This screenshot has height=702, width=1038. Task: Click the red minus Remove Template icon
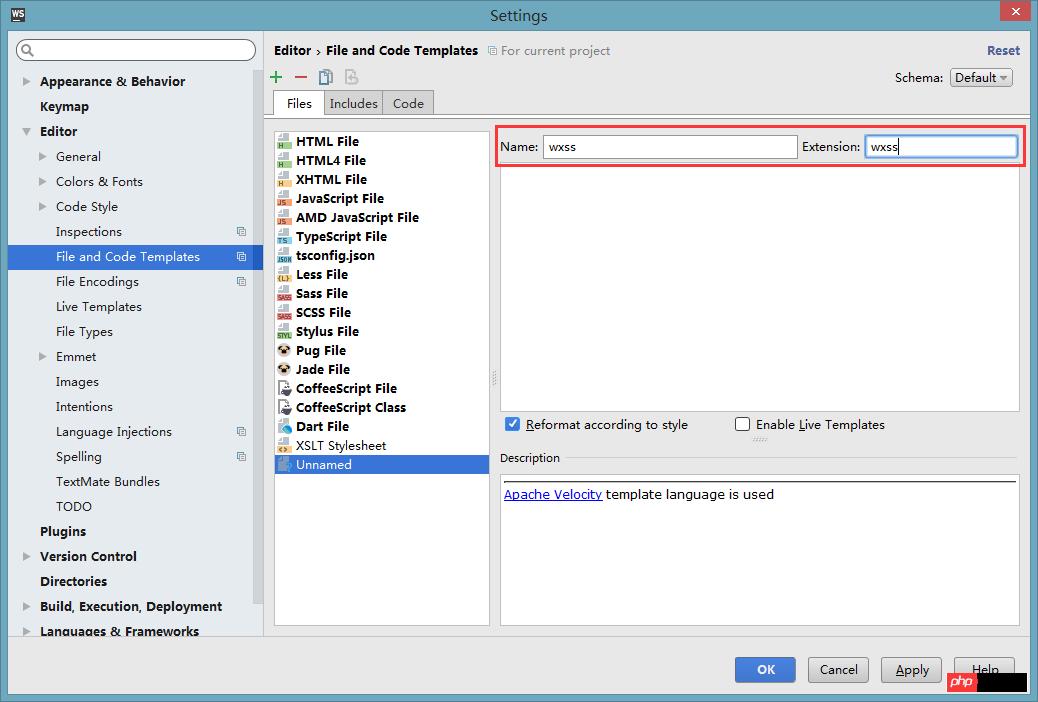[x=300, y=77]
